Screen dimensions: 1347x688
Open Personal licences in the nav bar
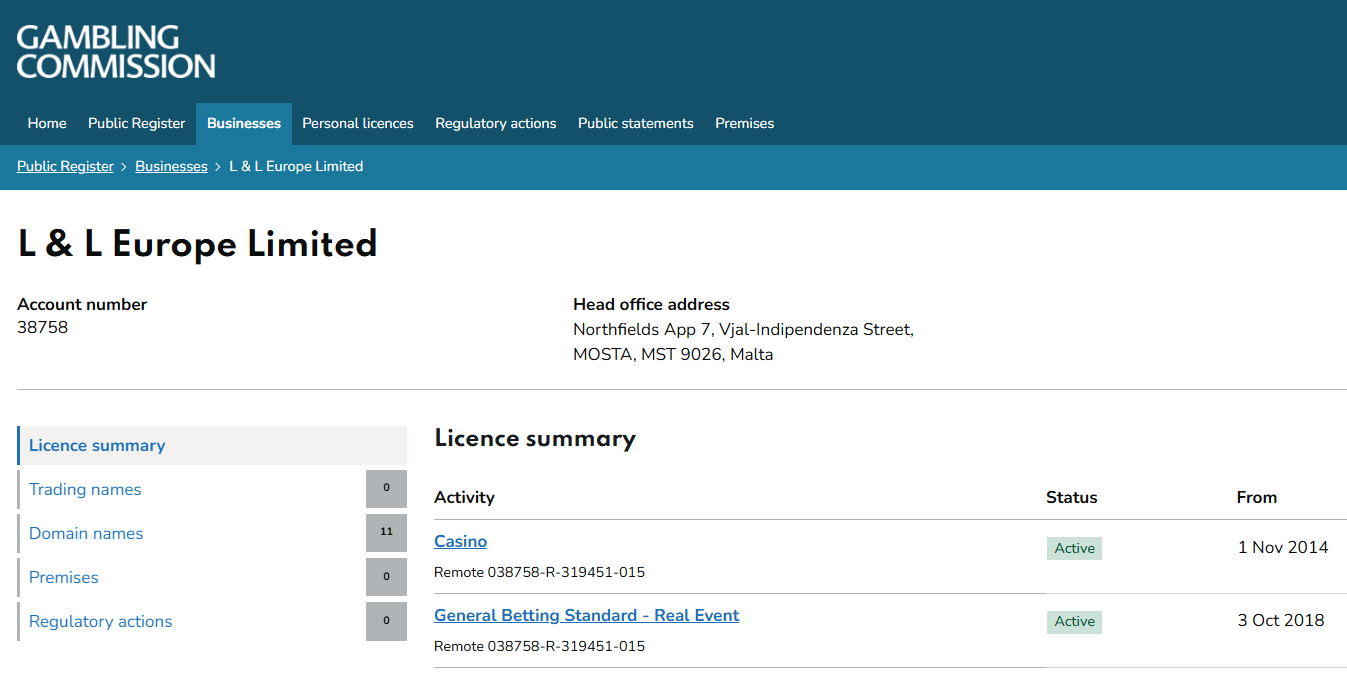click(358, 123)
